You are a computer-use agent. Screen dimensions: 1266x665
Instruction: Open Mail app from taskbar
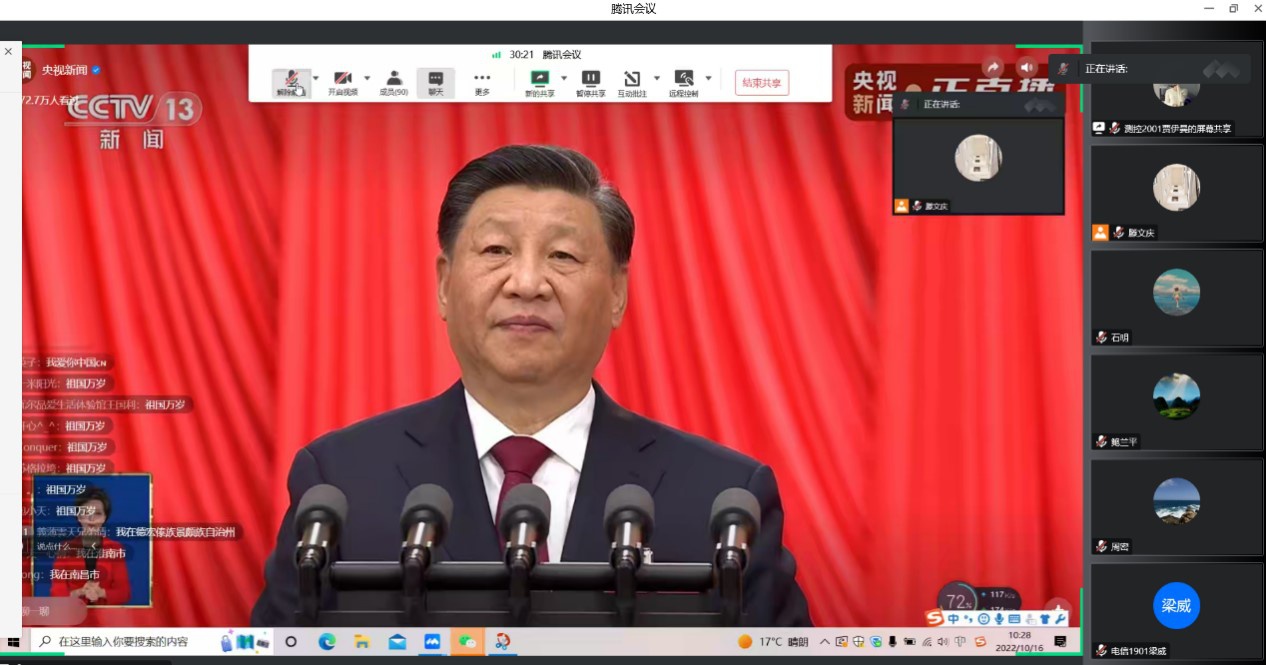pyautogui.click(x=397, y=641)
